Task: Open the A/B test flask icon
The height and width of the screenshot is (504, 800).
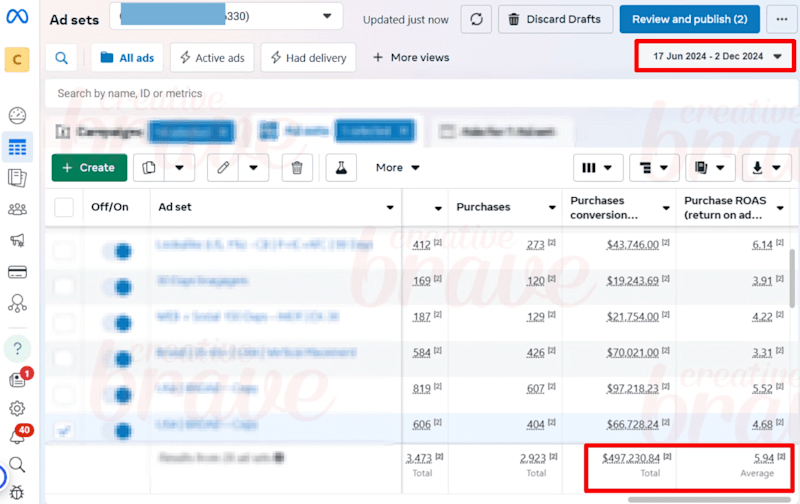Action: [x=341, y=168]
